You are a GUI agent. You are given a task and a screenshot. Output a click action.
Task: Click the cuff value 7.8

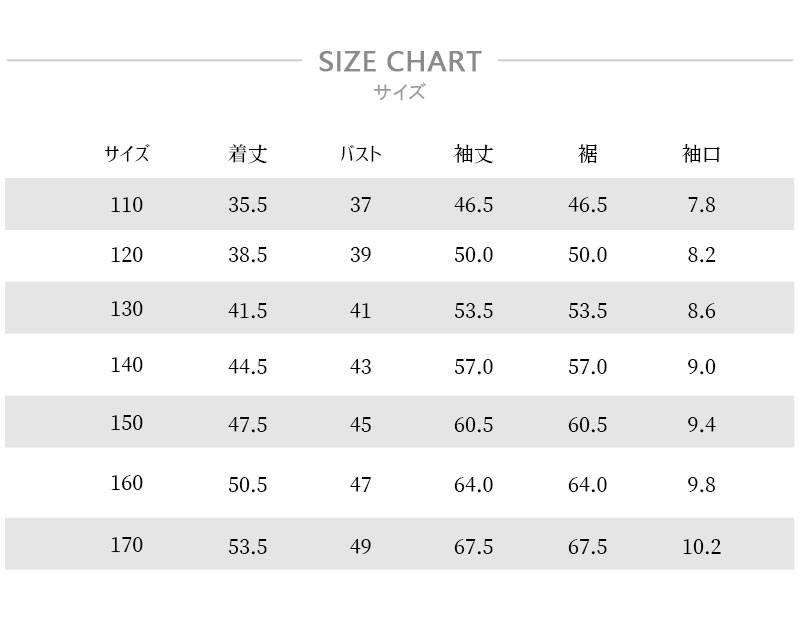click(702, 205)
